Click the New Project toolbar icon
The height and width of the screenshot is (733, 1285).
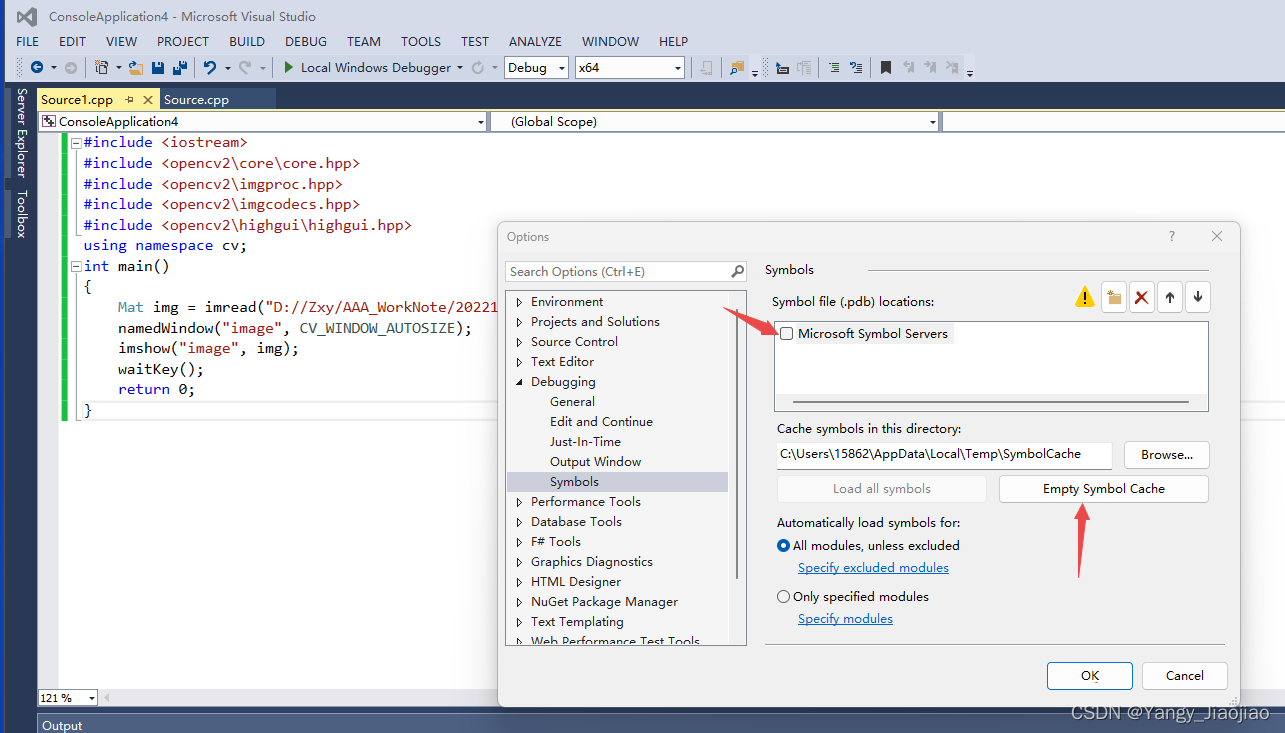coord(101,68)
